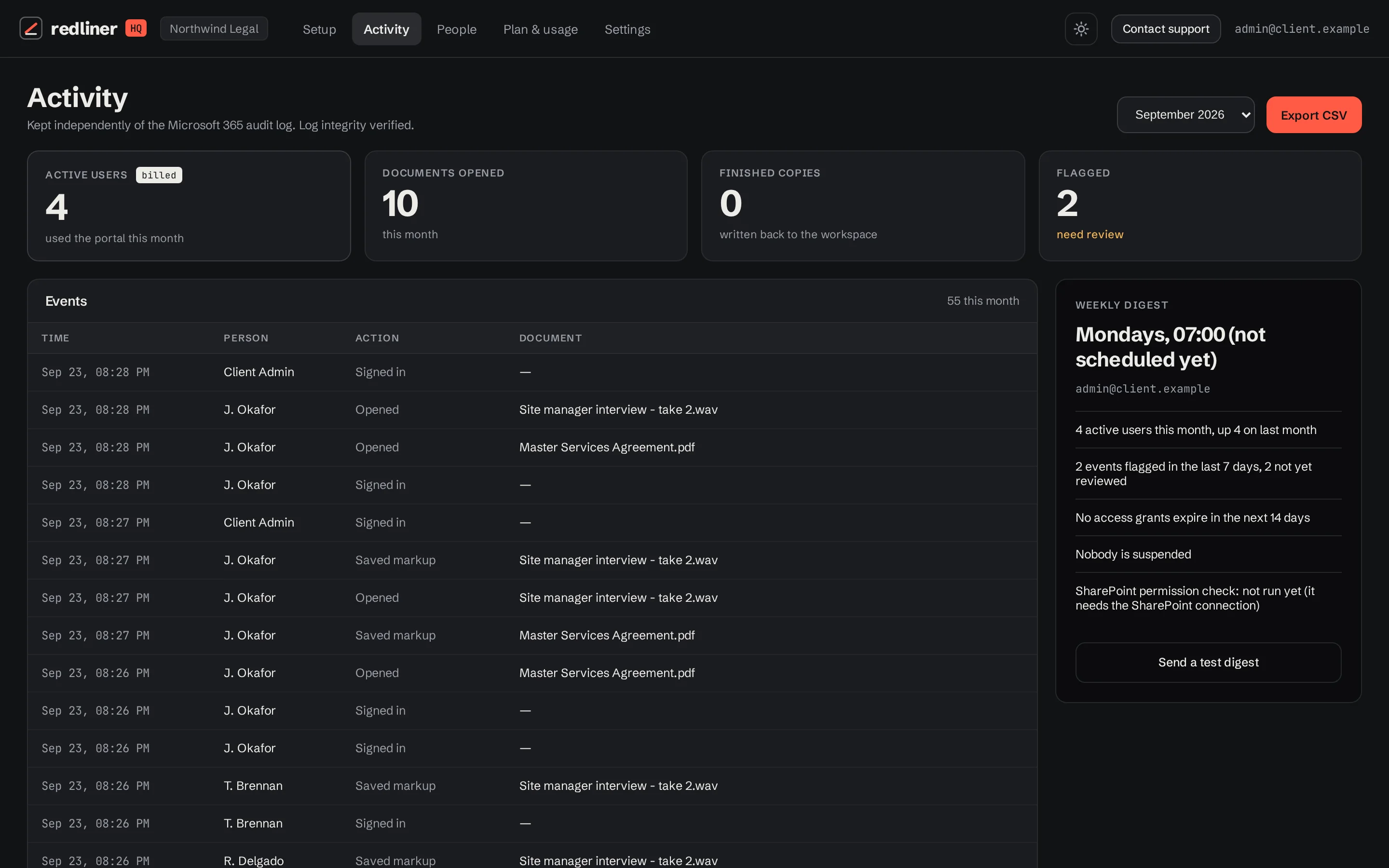Click 08:28 PM Opened Master Services Agreement.pdf
Screen dimensions: 1389x868
tap(607, 447)
